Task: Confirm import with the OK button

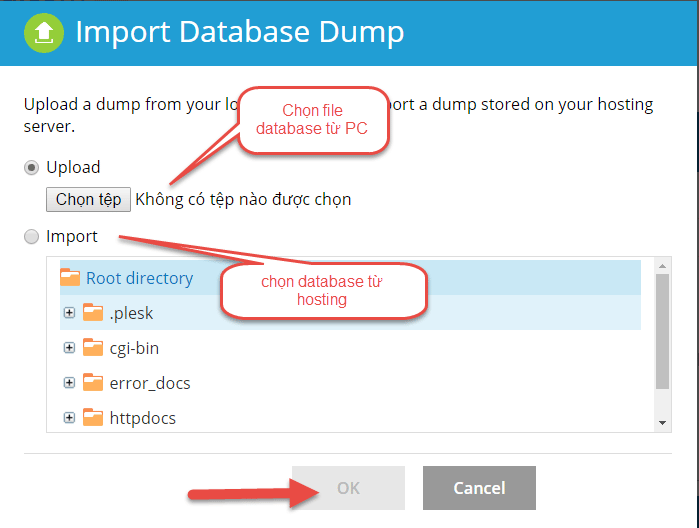Action: (348, 488)
